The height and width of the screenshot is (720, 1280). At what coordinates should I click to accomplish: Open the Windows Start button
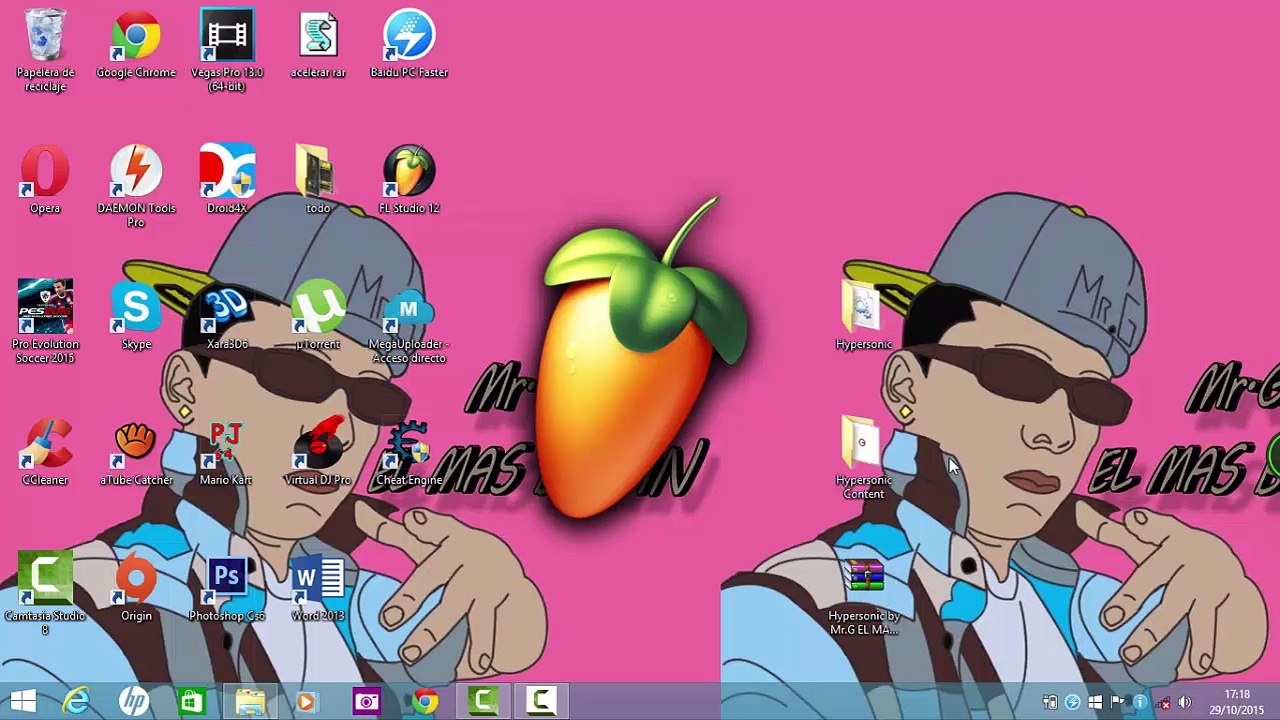(x=23, y=701)
